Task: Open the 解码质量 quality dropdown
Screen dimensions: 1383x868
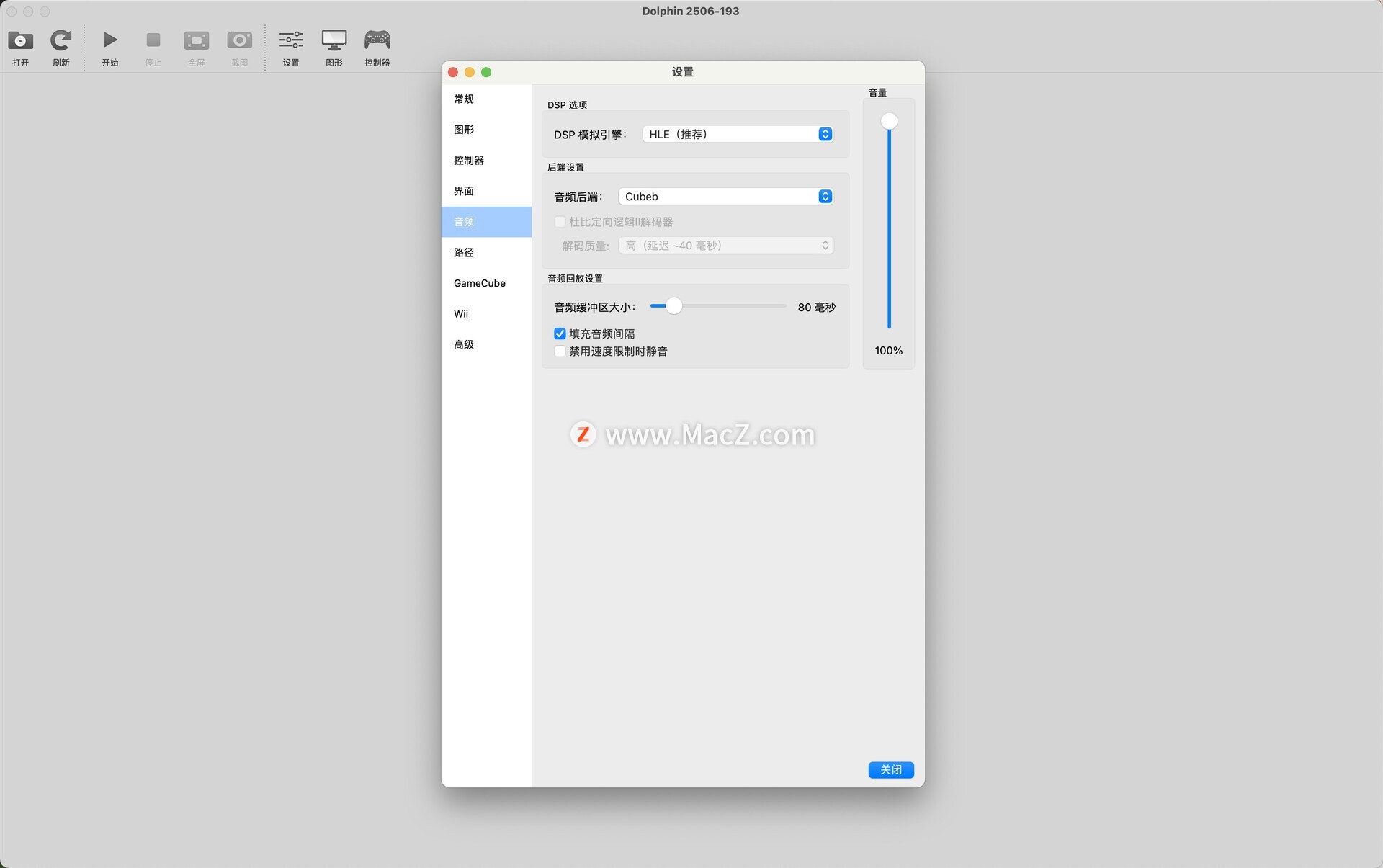Action: coord(726,246)
